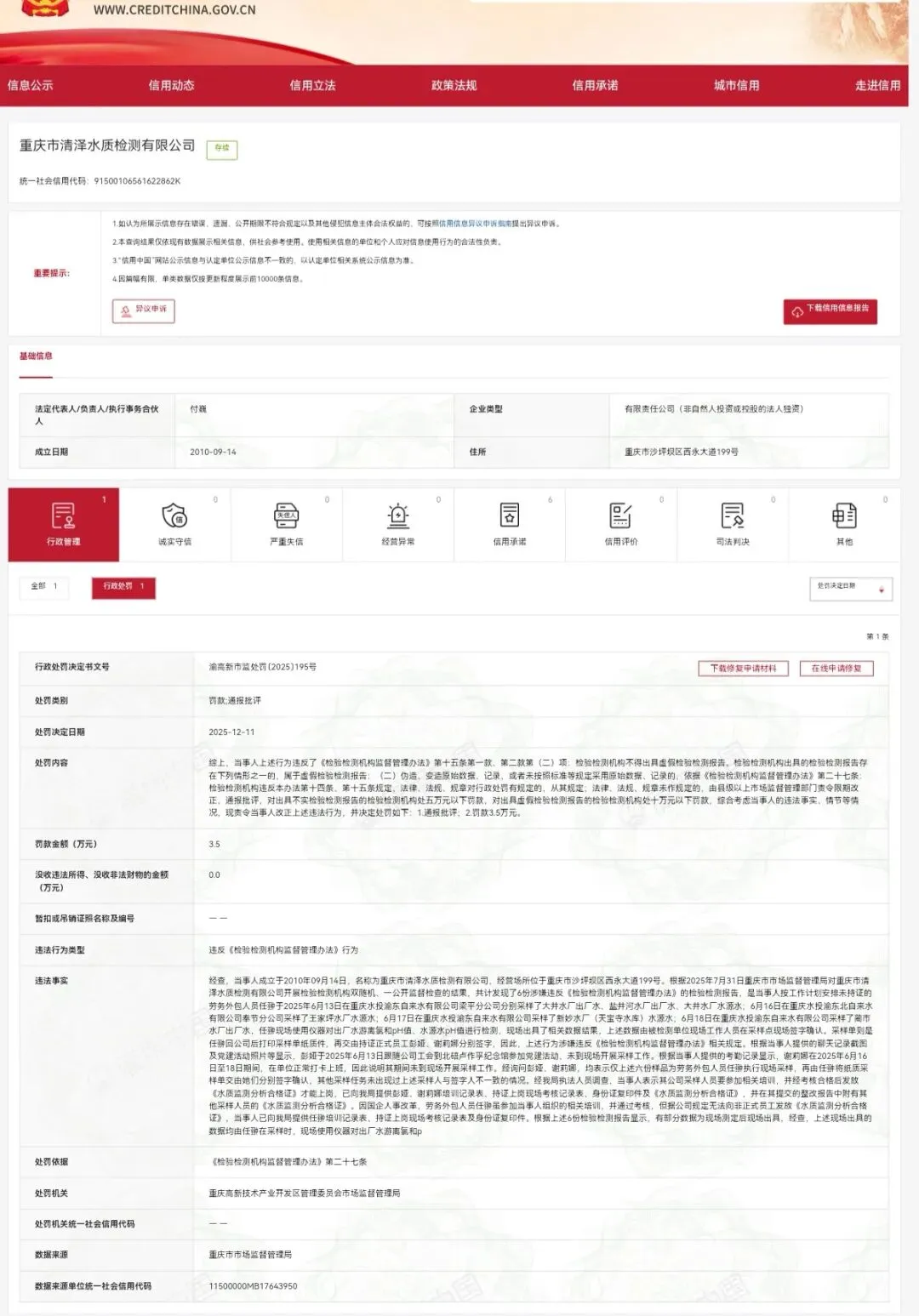This screenshot has width=919, height=1316.
Task: Select address 重庆市沙坪坝区西永大道199号
Action: [x=682, y=453]
